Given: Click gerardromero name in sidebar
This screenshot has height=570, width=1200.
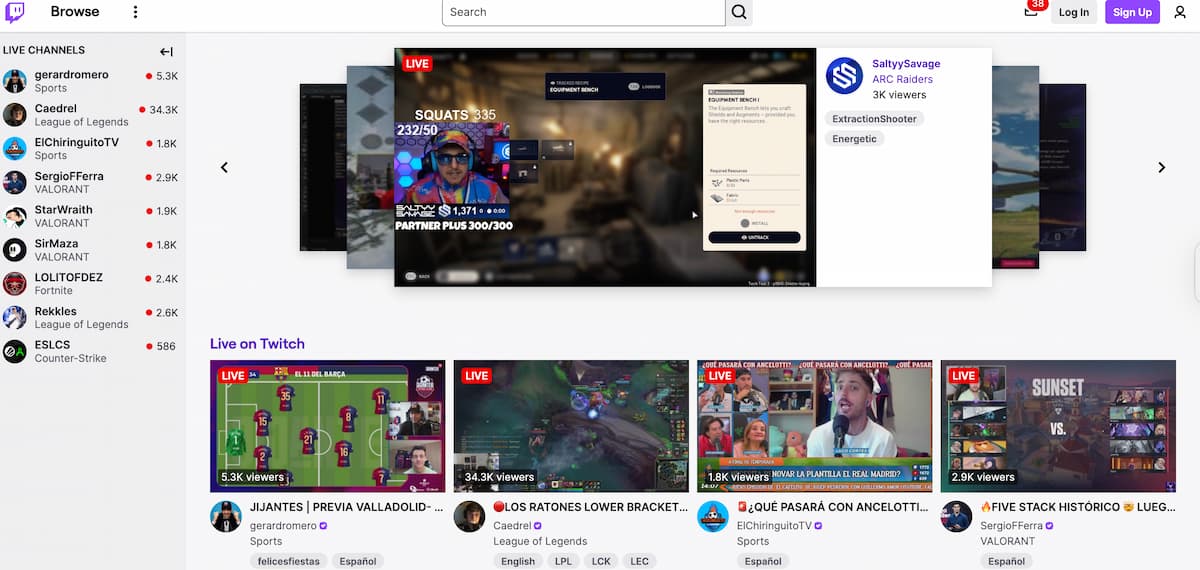Looking at the screenshot, I should pyautogui.click(x=72, y=75).
